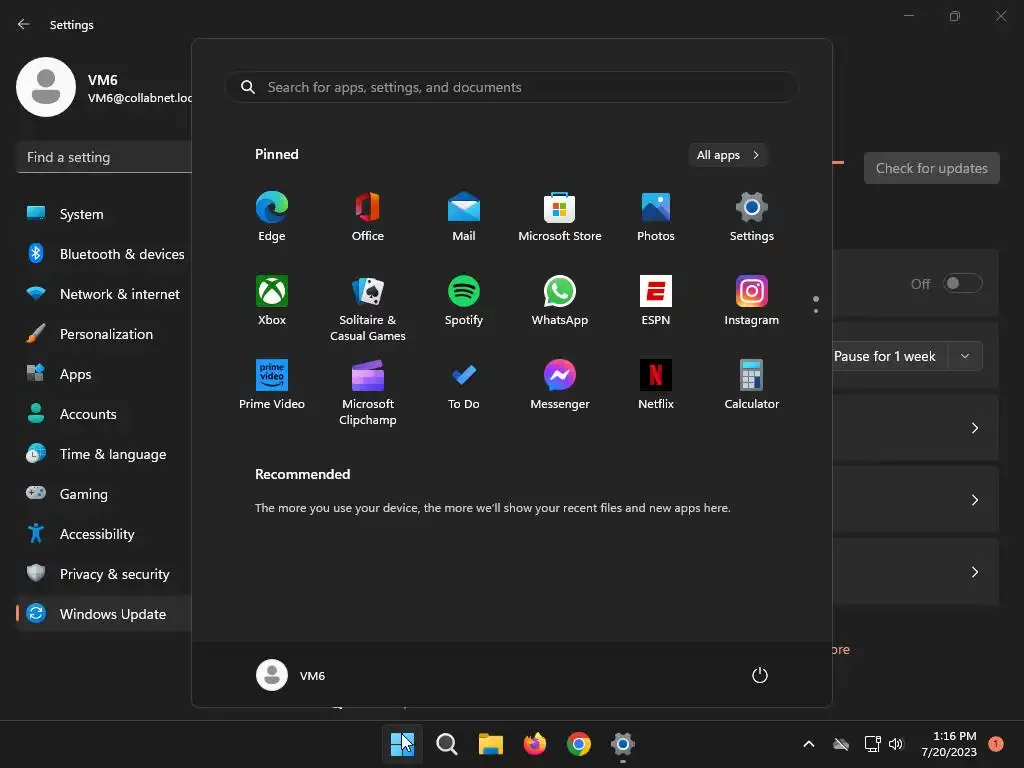The height and width of the screenshot is (768, 1024).
Task: Open Microsoft Store
Action: tap(560, 217)
